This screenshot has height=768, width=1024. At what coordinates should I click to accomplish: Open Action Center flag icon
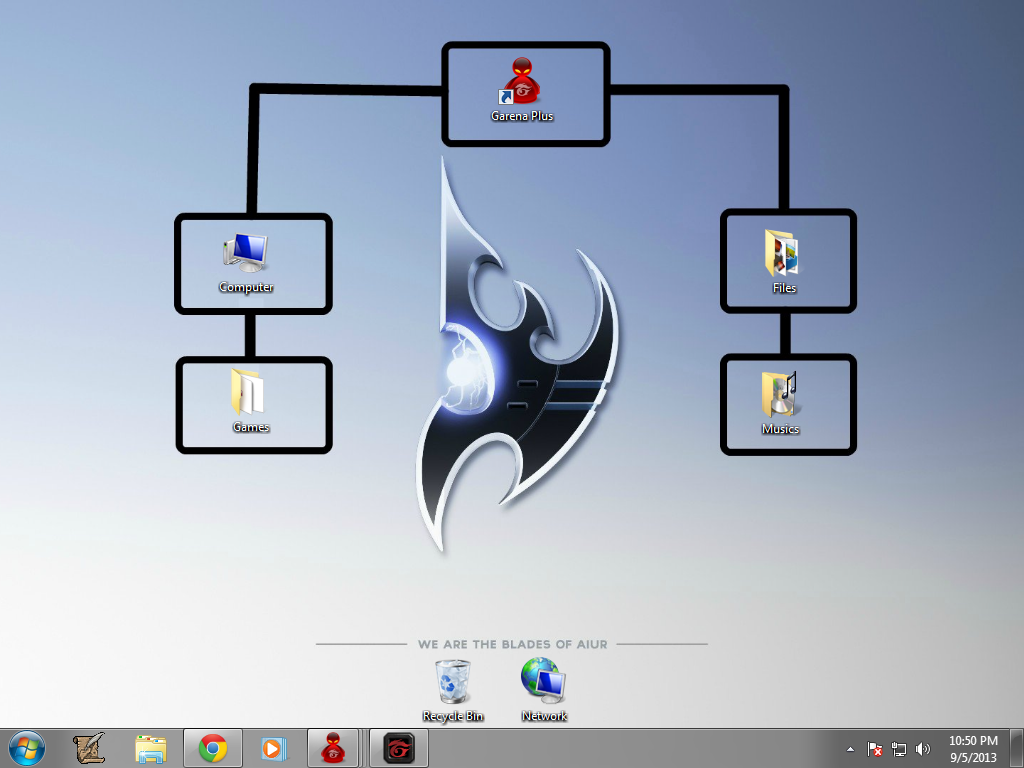click(874, 749)
